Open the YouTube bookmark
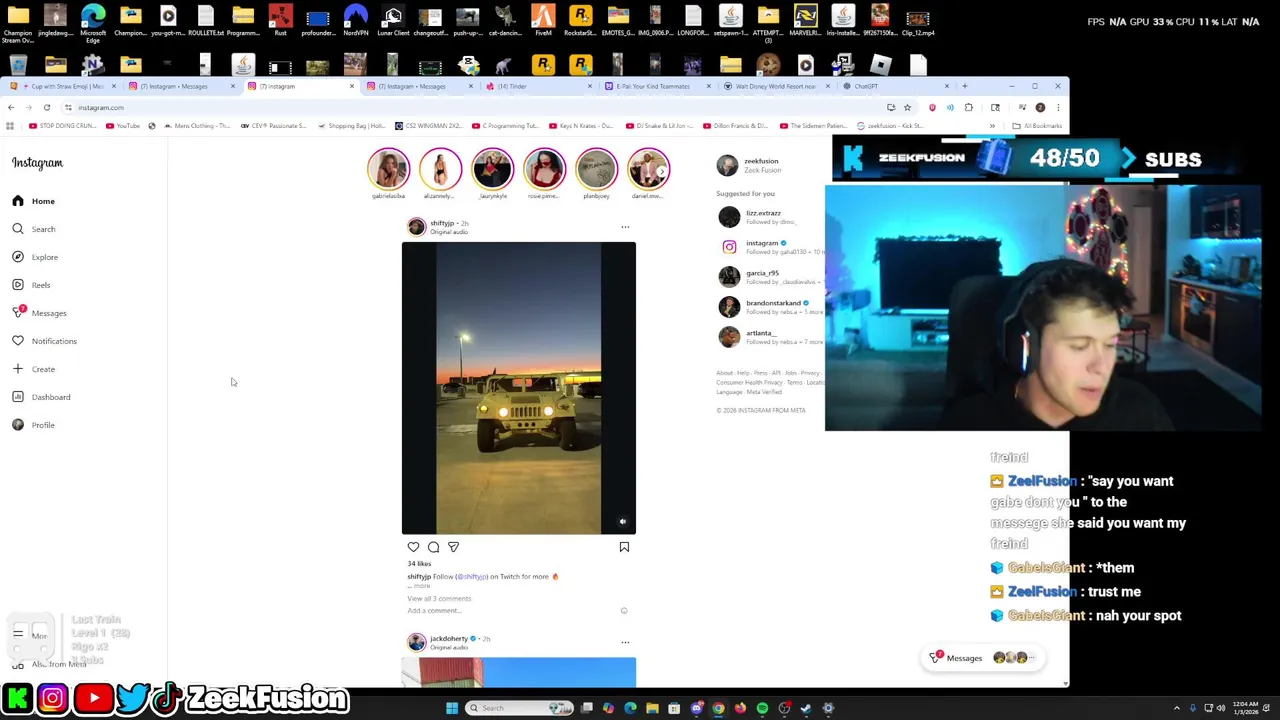Image resolution: width=1280 pixels, height=720 pixels. pyautogui.click(x=122, y=126)
